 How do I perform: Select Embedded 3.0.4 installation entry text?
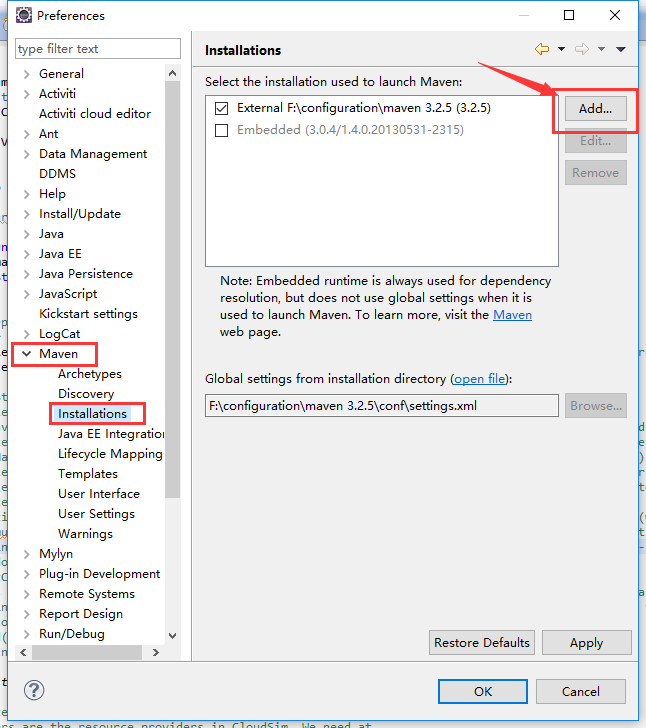350,130
